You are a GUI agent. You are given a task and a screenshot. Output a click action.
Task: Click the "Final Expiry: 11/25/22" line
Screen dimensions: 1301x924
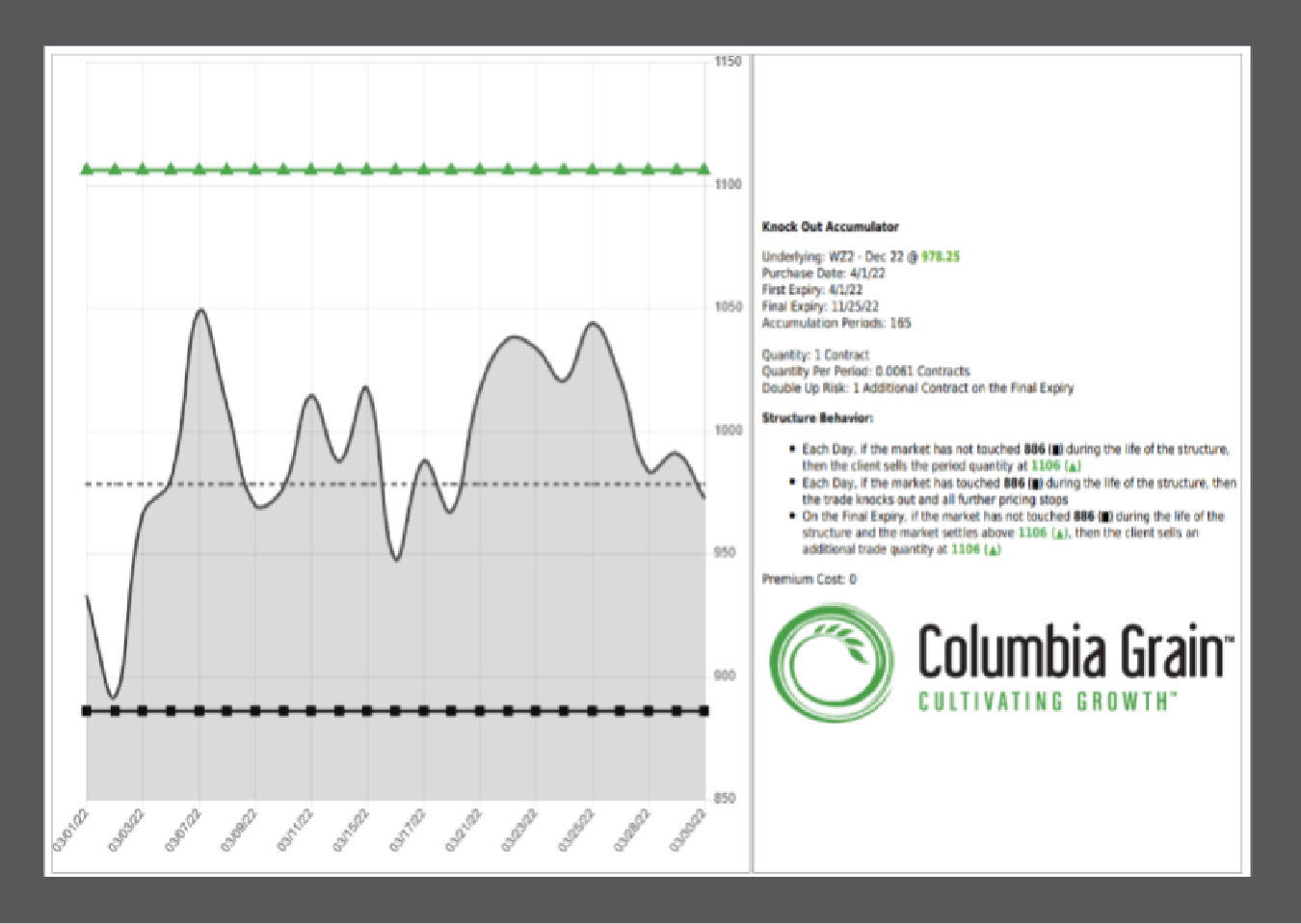coord(820,306)
